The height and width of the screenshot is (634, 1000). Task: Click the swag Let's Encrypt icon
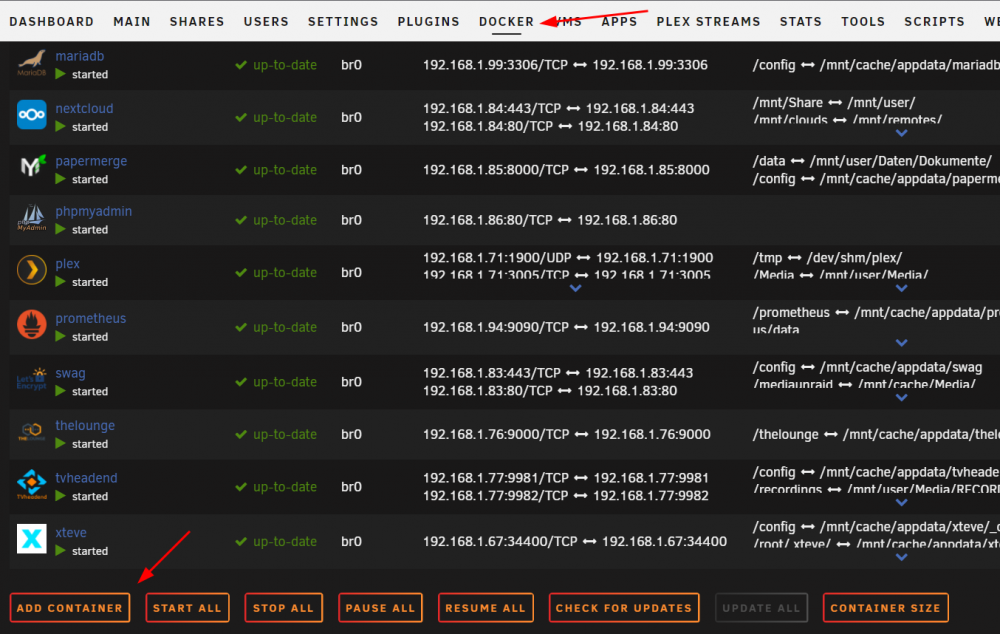[31, 380]
